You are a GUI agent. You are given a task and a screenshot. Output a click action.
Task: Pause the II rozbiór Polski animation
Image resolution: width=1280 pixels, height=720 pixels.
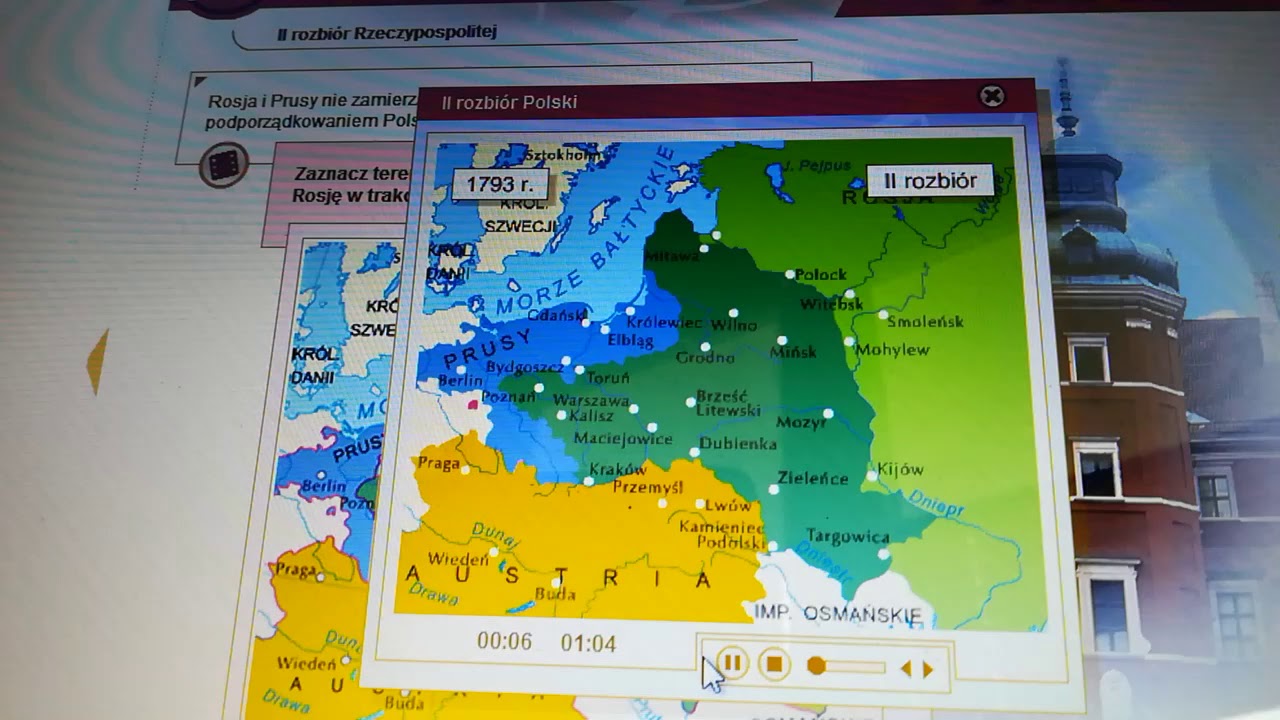[x=732, y=663]
